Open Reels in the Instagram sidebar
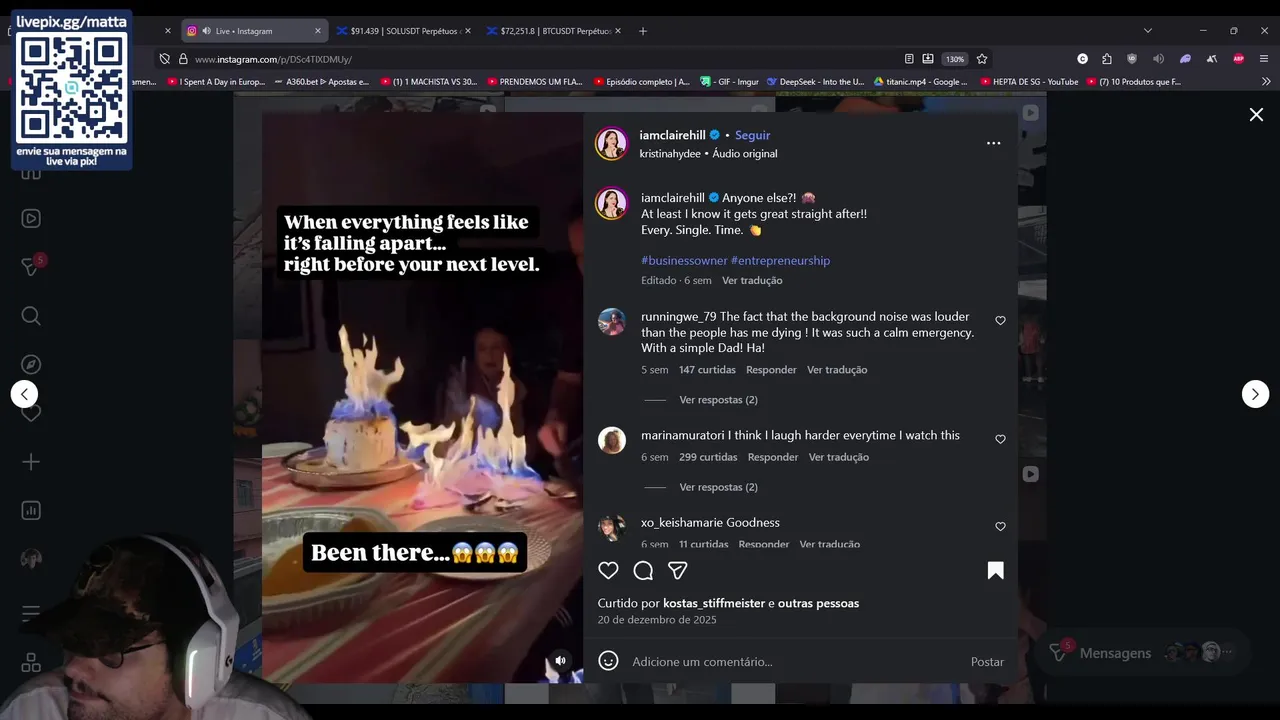This screenshot has height=720, width=1280. (31, 219)
